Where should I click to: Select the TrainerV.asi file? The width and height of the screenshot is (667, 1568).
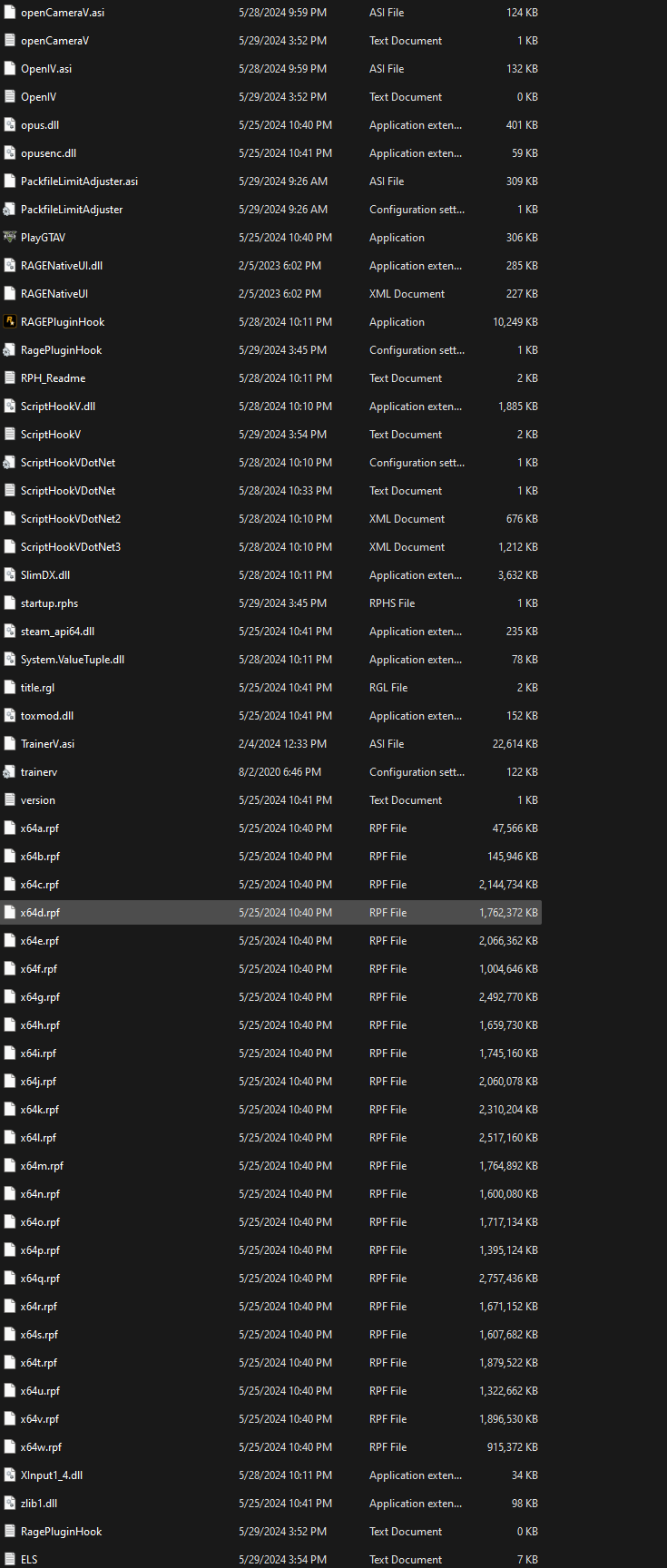tap(47, 744)
